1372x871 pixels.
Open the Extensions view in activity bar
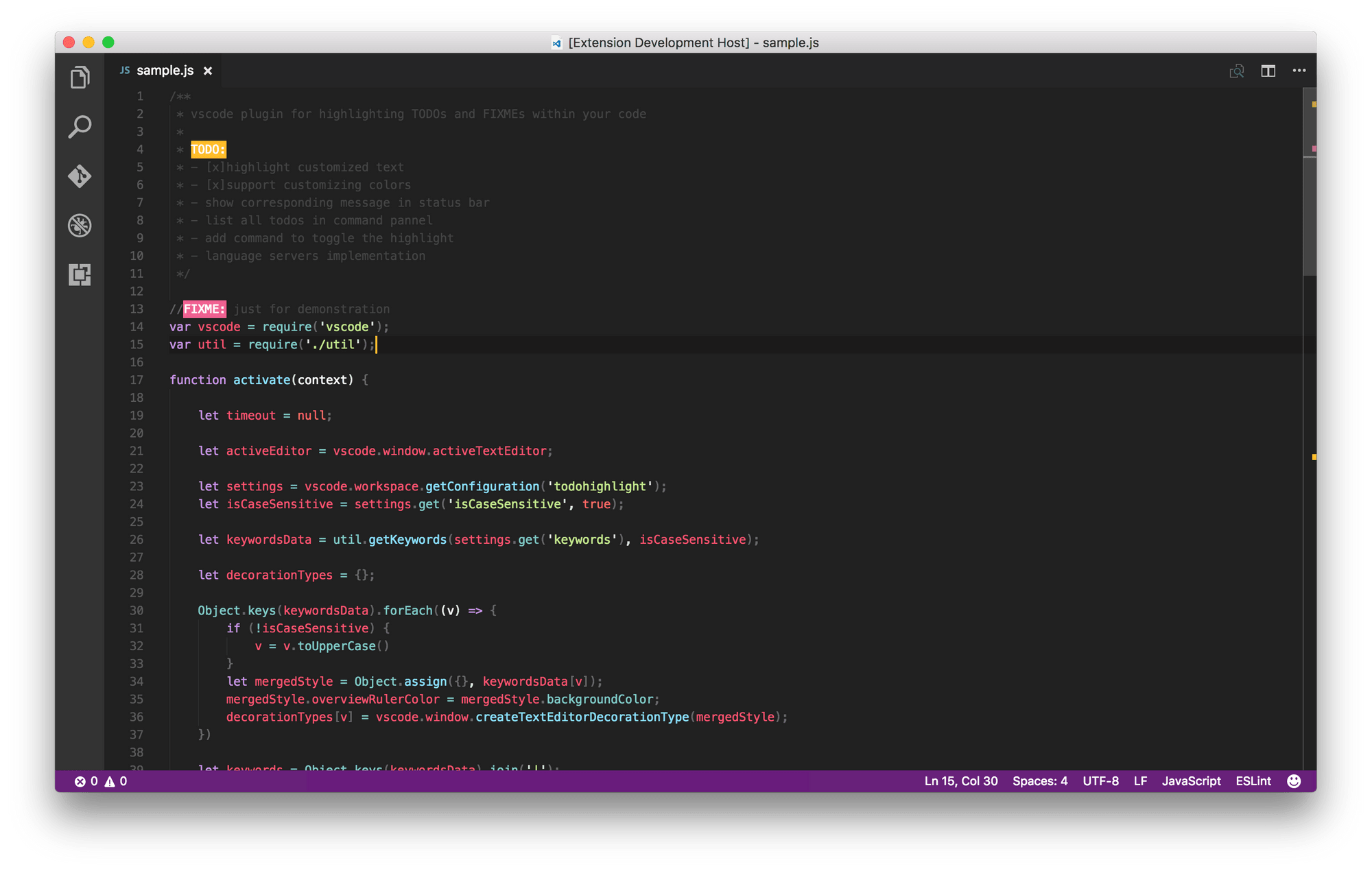tap(80, 275)
